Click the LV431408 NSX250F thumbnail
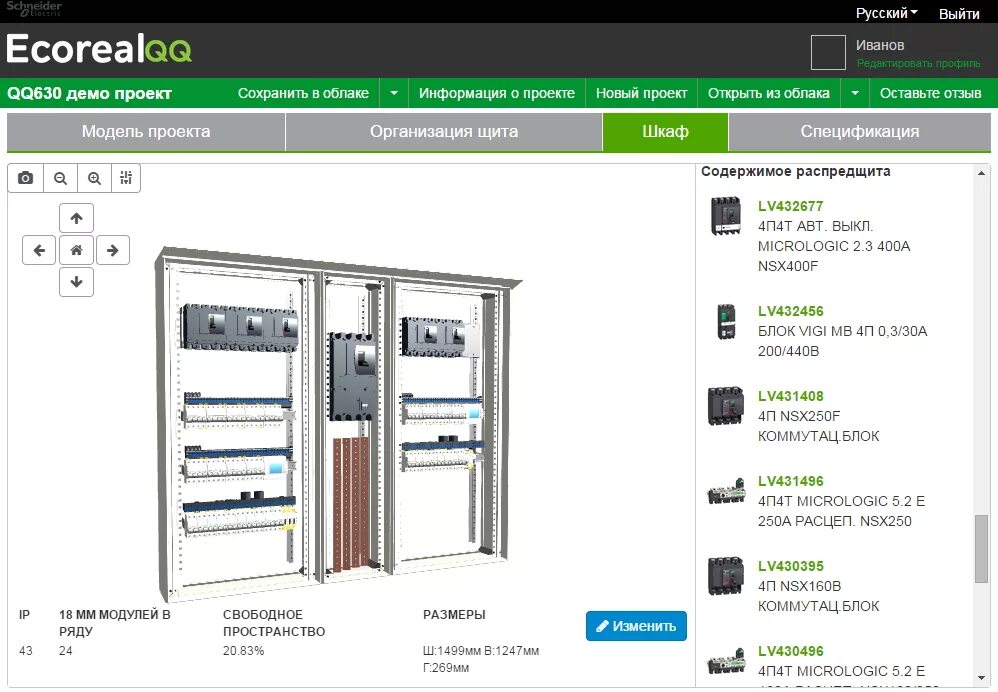The height and width of the screenshot is (692, 998). point(726,406)
